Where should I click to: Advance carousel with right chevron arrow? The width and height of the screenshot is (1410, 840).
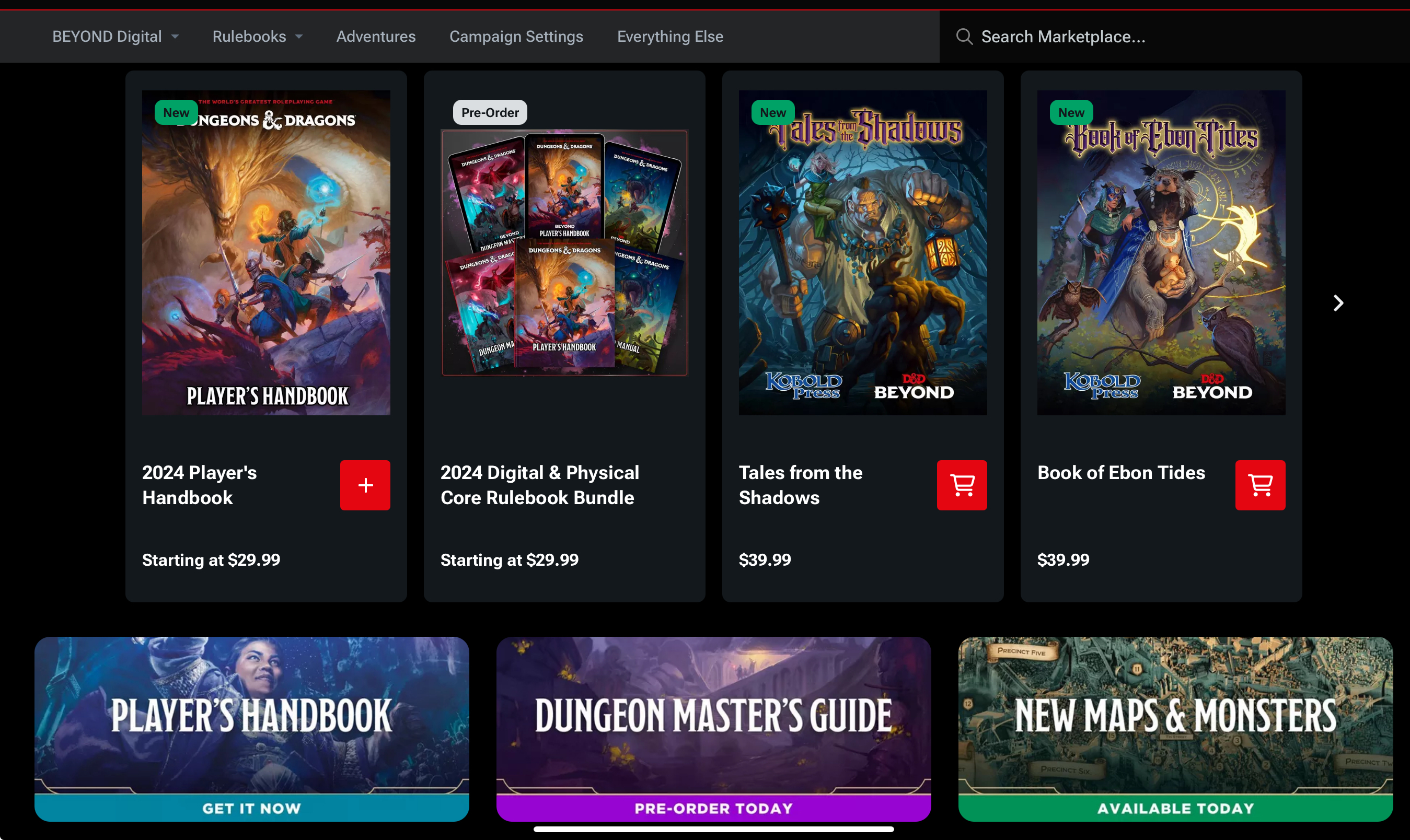[x=1337, y=303]
